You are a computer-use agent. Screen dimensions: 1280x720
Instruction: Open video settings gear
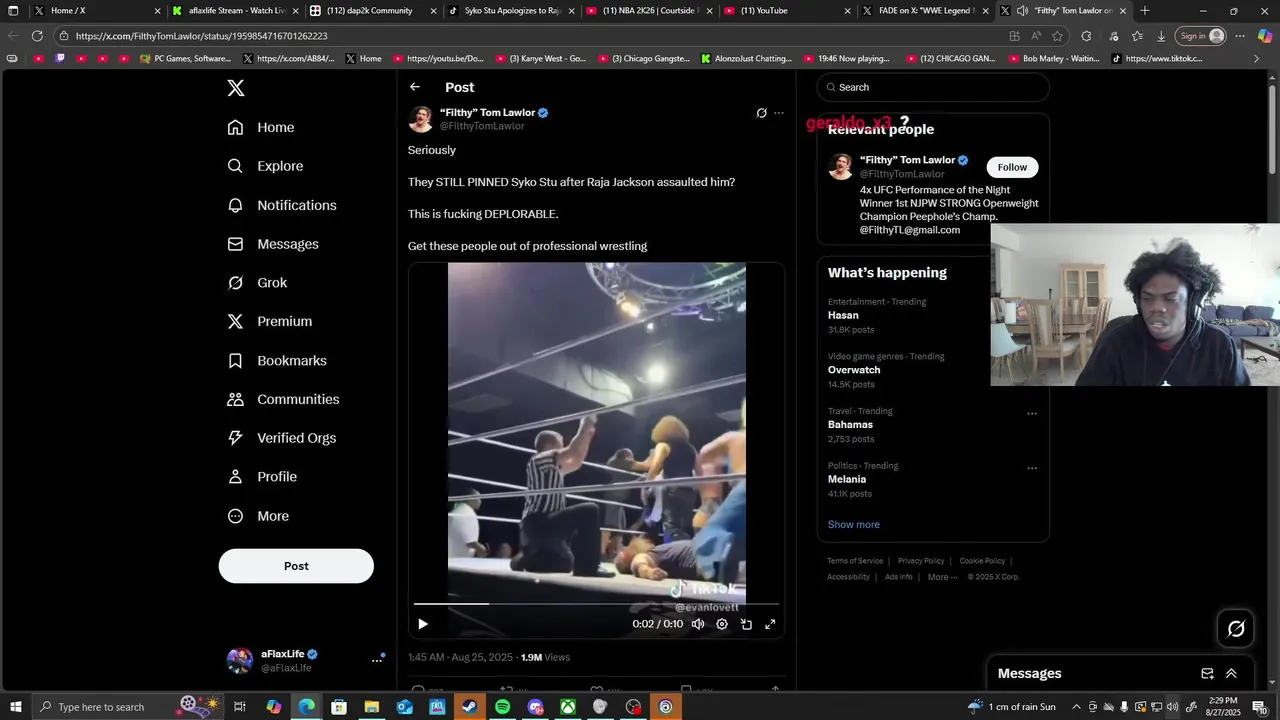coord(722,624)
